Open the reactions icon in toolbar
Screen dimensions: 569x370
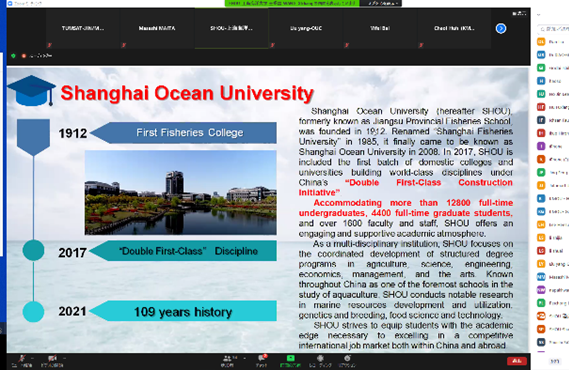click(x=347, y=358)
